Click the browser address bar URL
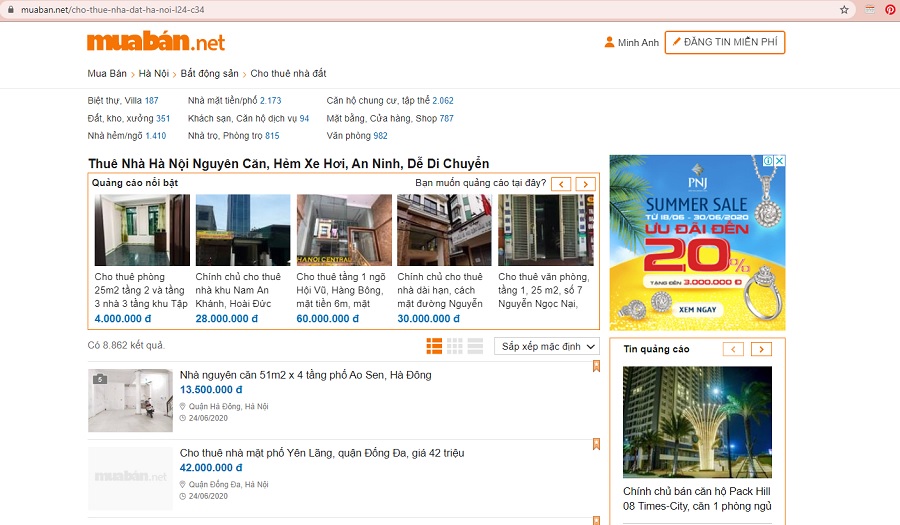Screen dimensions: 900x525 coord(112,10)
